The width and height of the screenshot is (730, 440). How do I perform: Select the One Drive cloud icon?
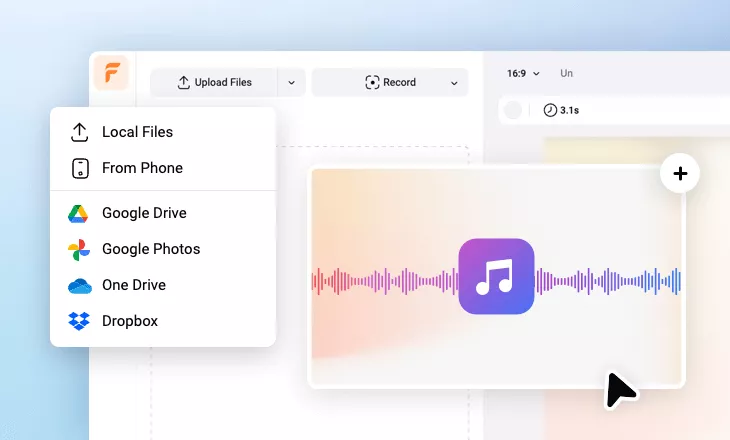coord(79,285)
